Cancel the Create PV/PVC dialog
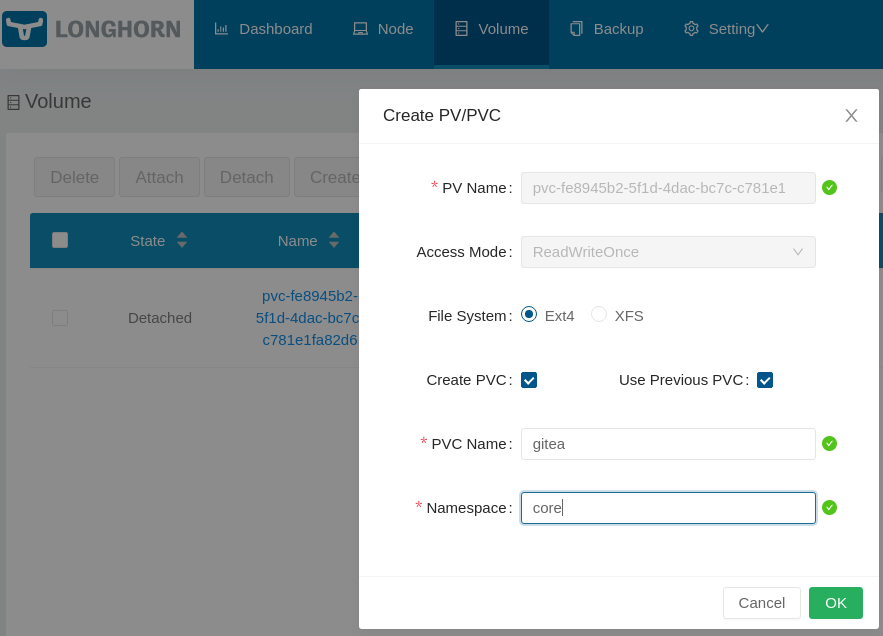Screen dimensions: 883x636 (761, 603)
